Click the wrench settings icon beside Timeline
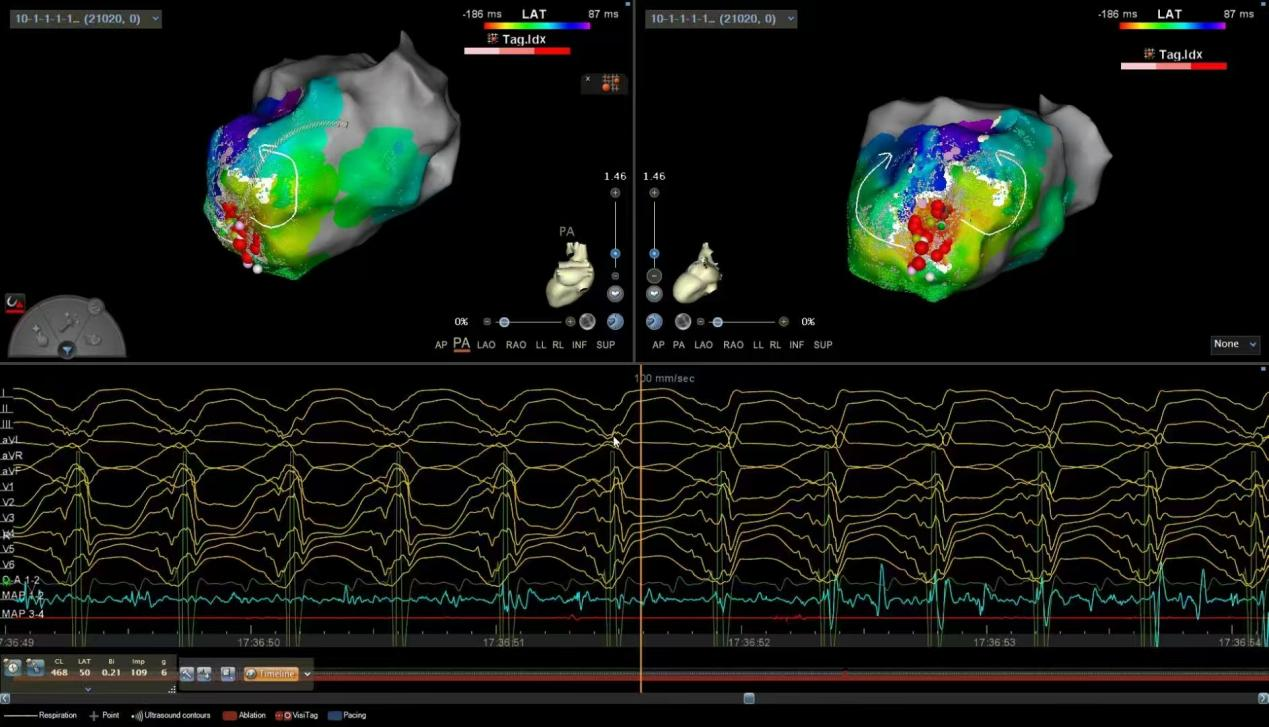This screenshot has width=1269, height=727. 186,674
